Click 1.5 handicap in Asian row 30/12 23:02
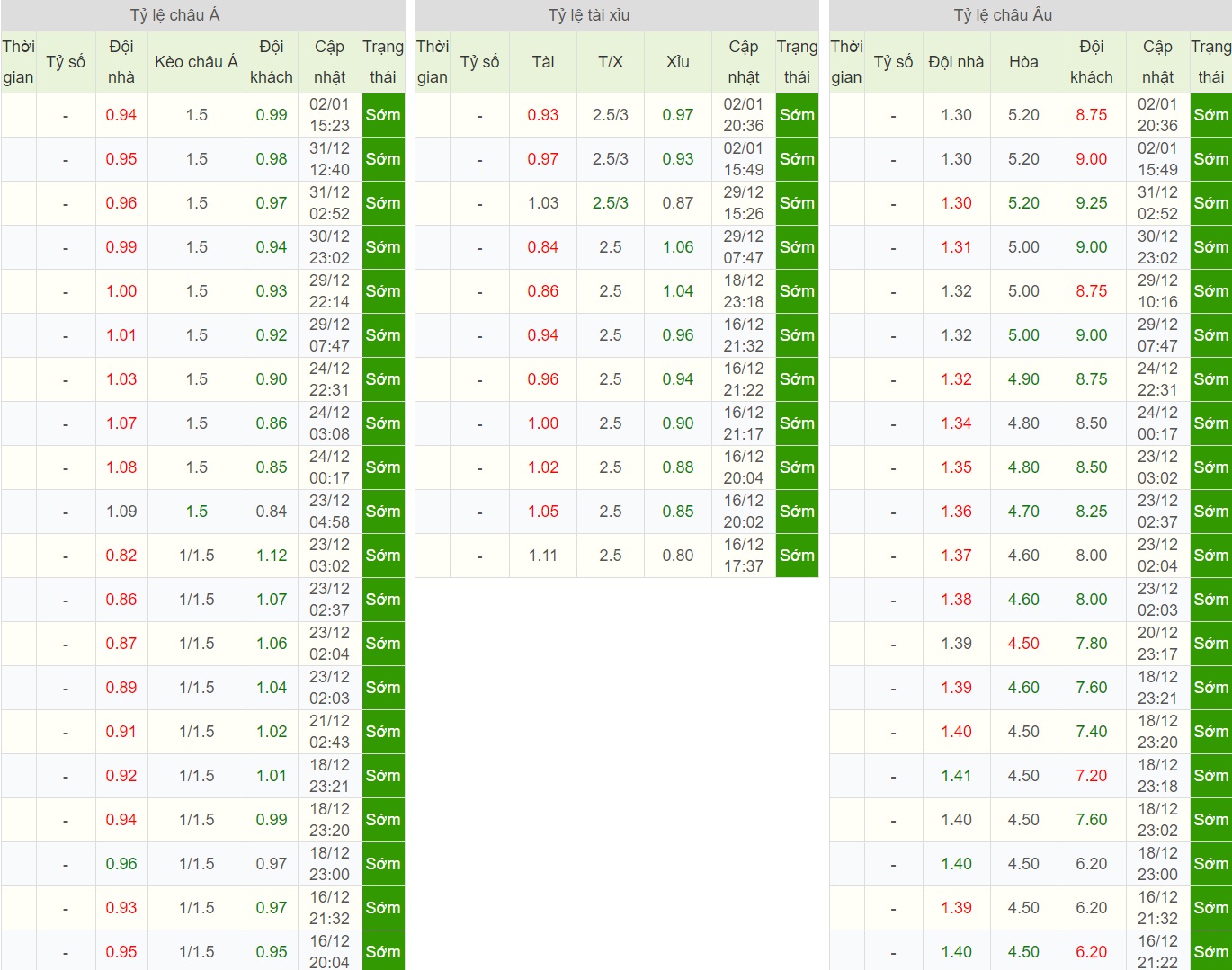The width and height of the screenshot is (1232, 970). (197, 247)
